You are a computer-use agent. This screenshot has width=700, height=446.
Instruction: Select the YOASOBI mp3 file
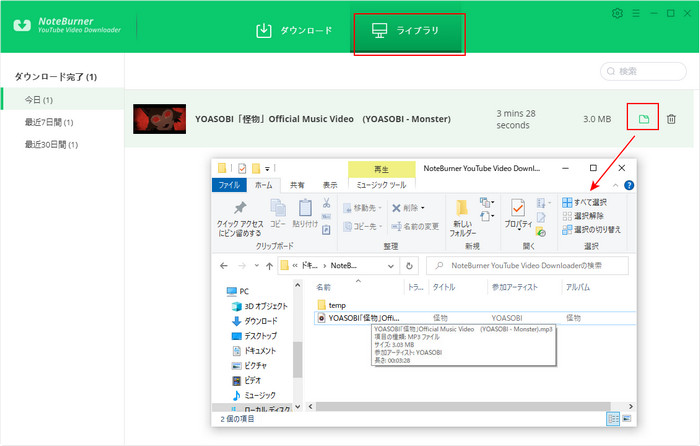[x=475, y=318]
